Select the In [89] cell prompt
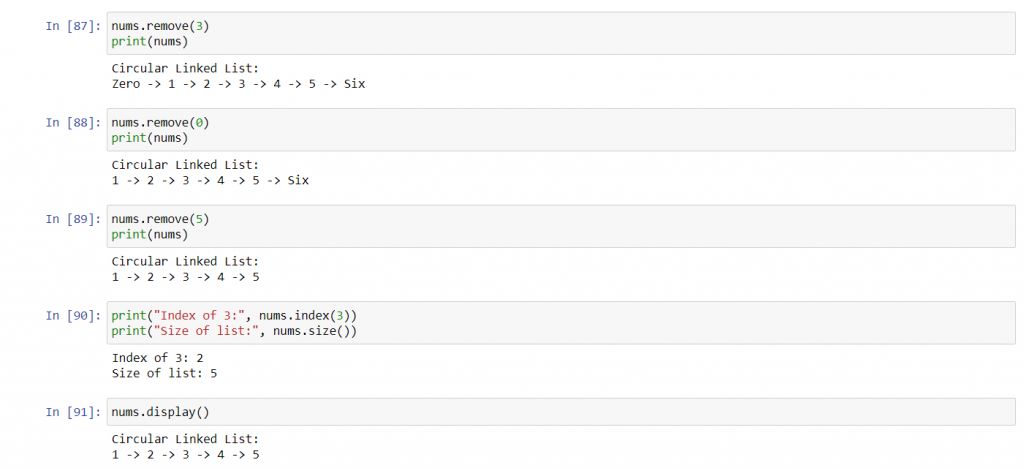Image resolution: width=1024 pixels, height=468 pixels. point(73,219)
